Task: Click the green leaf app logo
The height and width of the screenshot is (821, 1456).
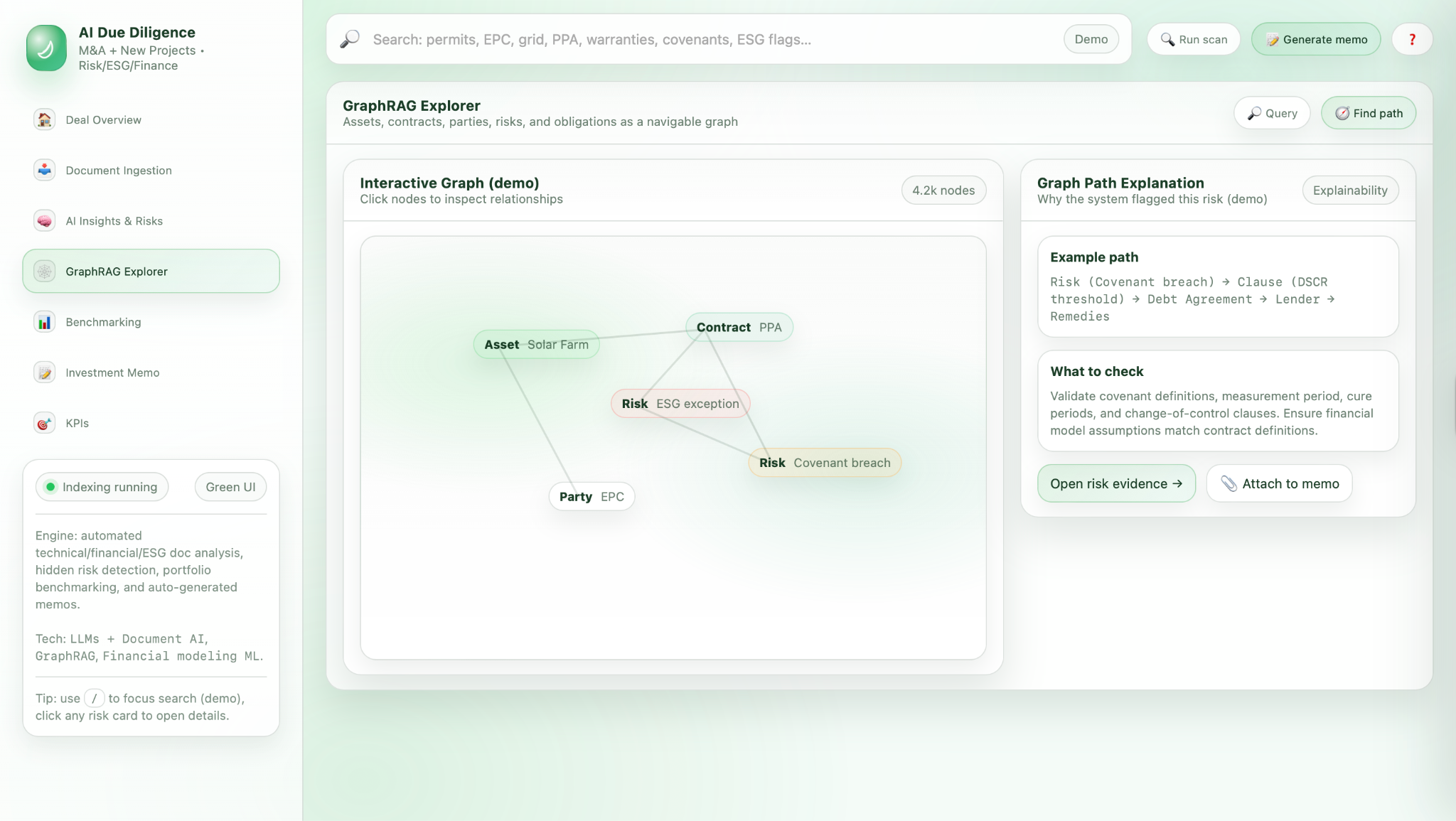Action: (46, 48)
